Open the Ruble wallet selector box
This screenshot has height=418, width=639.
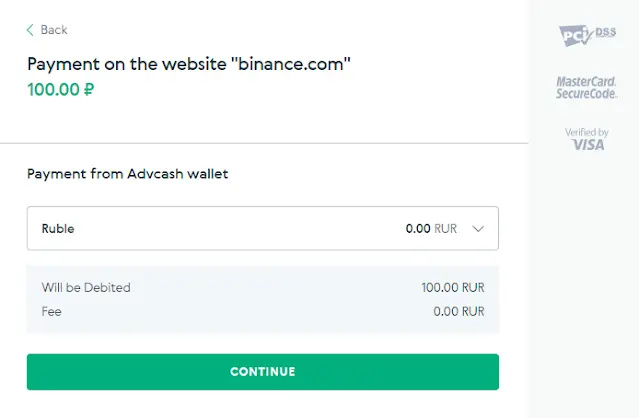pyautogui.click(x=263, y=228)
